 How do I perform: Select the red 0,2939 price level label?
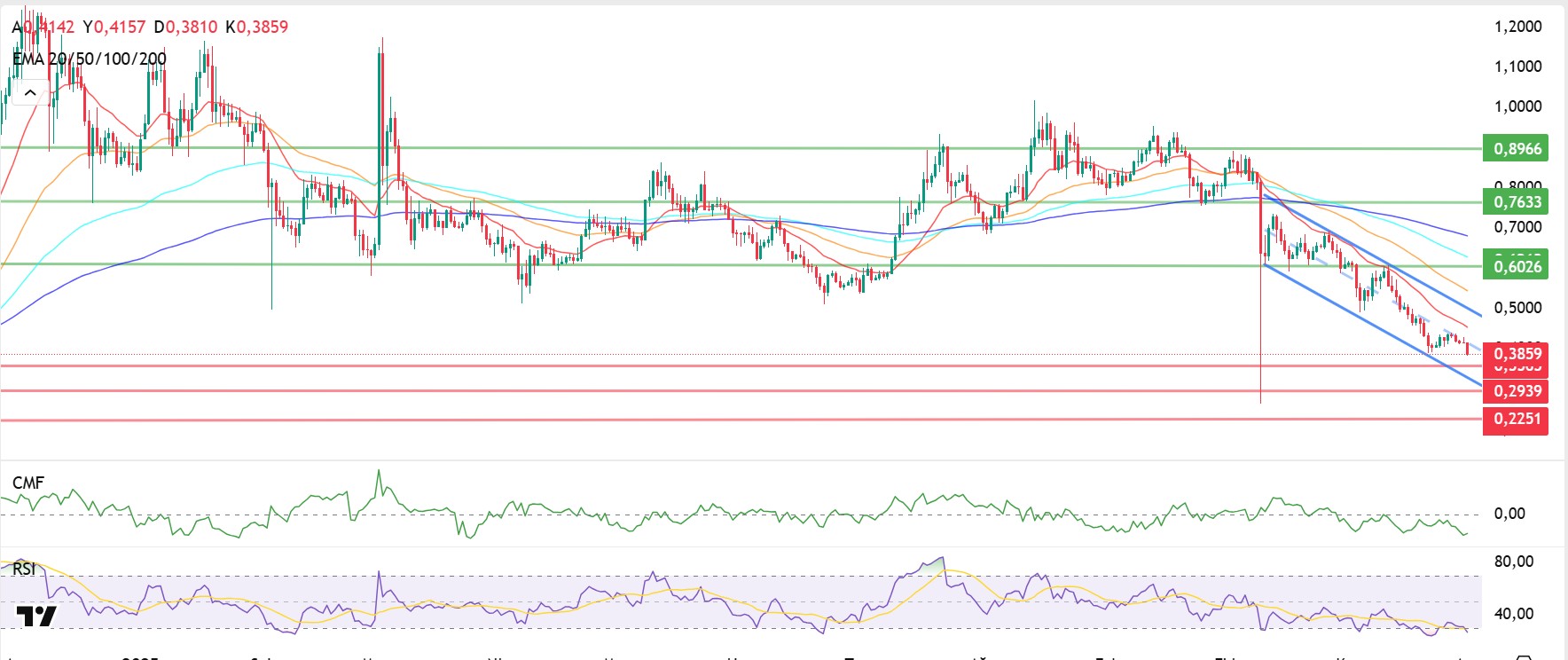pyautogui.click(x=1516, y=391)
